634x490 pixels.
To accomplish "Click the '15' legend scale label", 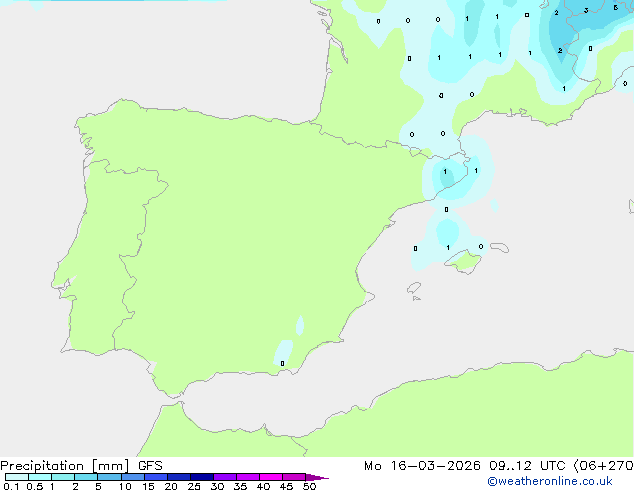I will (148, 486).
